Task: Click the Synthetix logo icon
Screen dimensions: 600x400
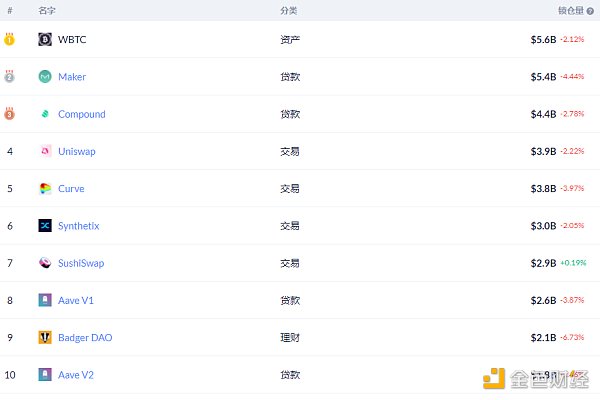Action: point(45,226)
